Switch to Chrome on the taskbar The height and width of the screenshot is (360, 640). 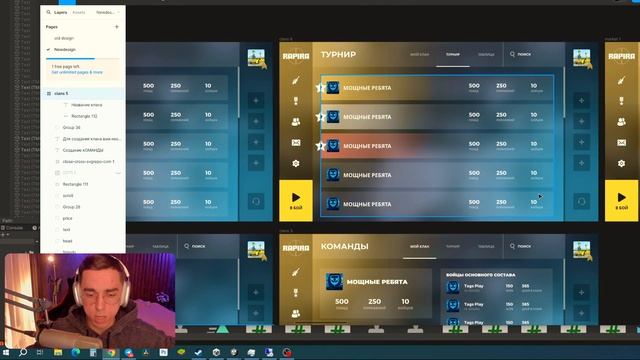coord(111,352)
